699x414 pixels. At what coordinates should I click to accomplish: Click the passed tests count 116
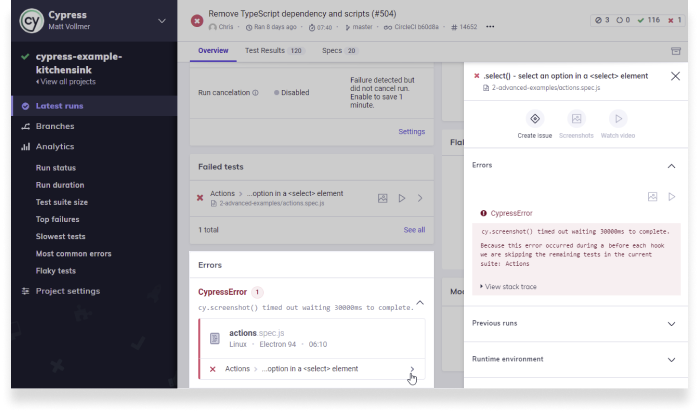[x=649, y=20]
